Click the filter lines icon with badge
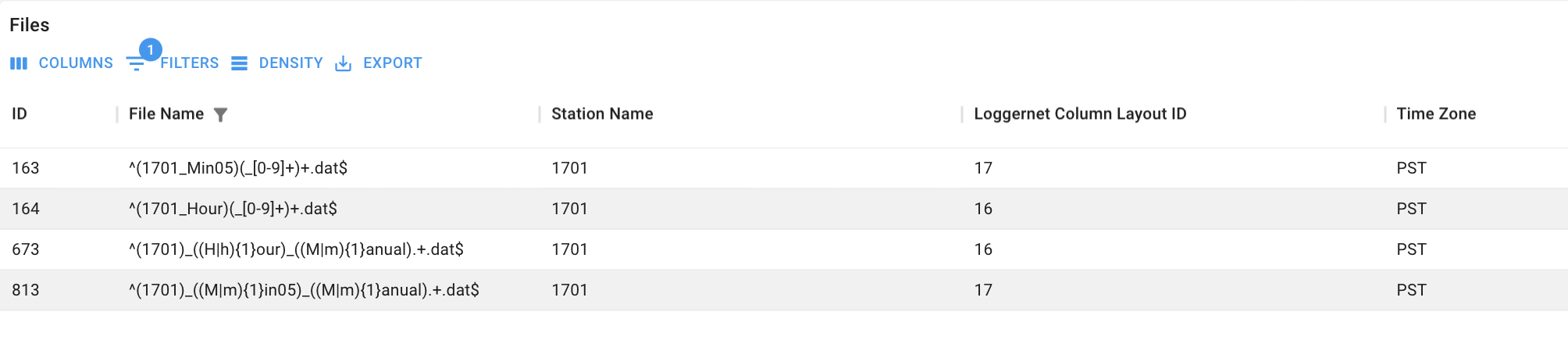This screenshot has height=344, width=1568. 136,66
